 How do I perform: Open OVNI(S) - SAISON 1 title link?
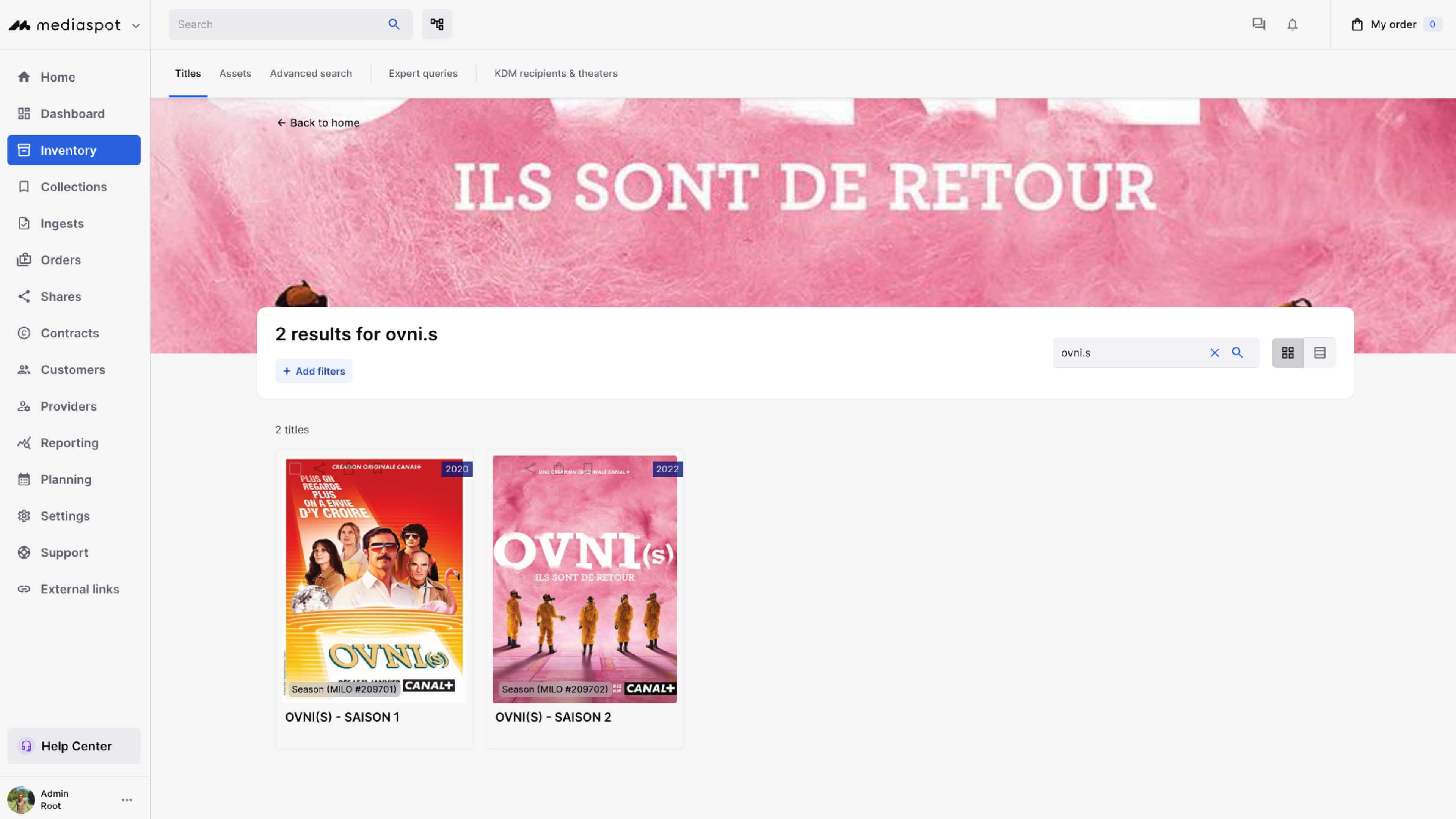[x=342, y=717]
